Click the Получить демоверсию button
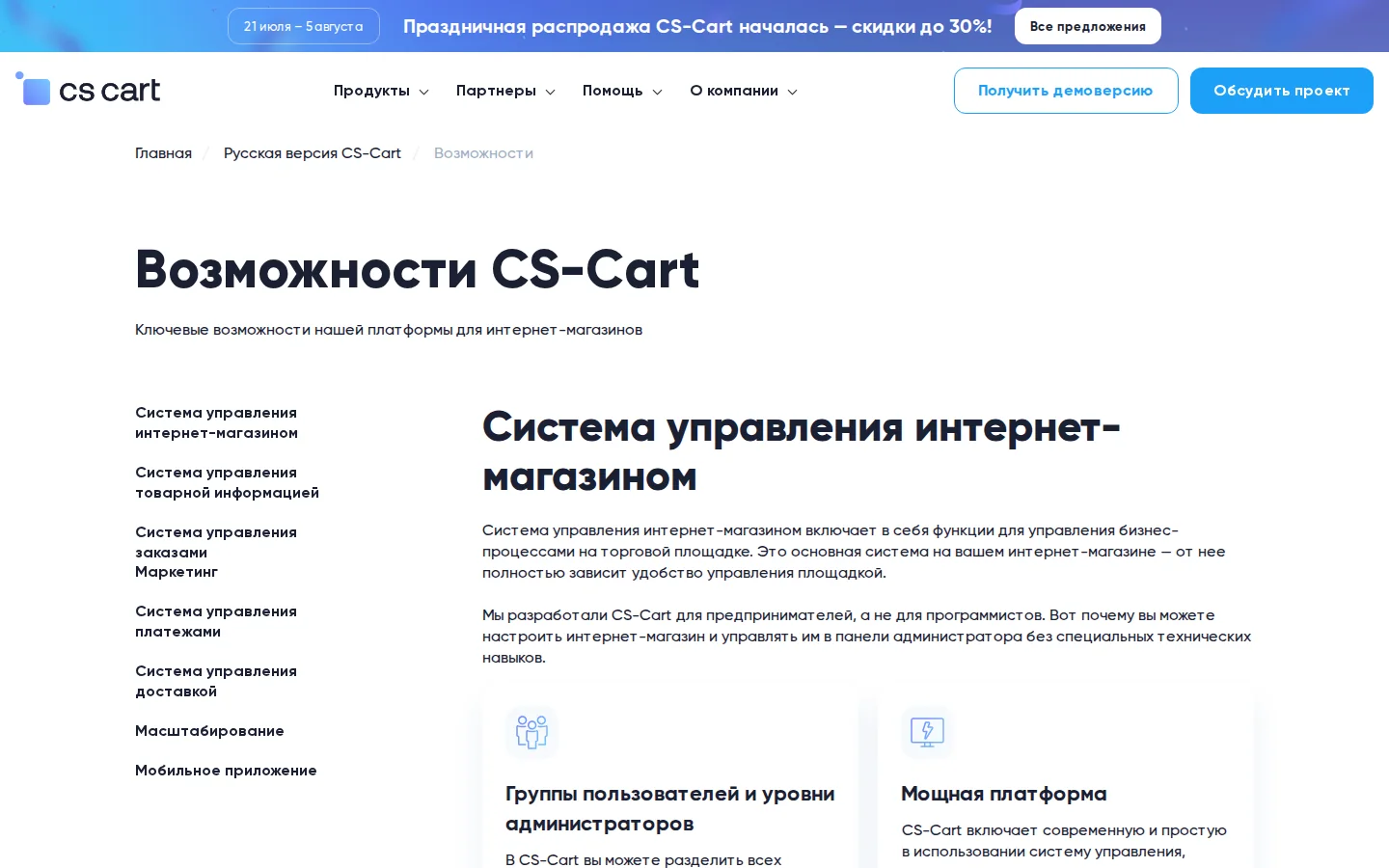 click(1066, 91)
